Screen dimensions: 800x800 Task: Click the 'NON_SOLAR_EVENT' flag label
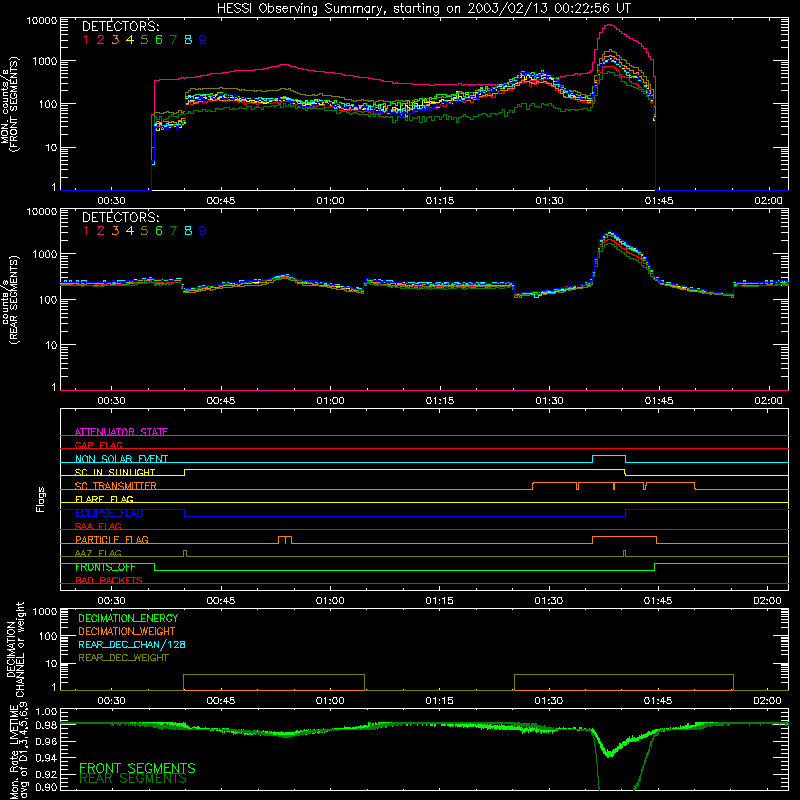(121, 459)
